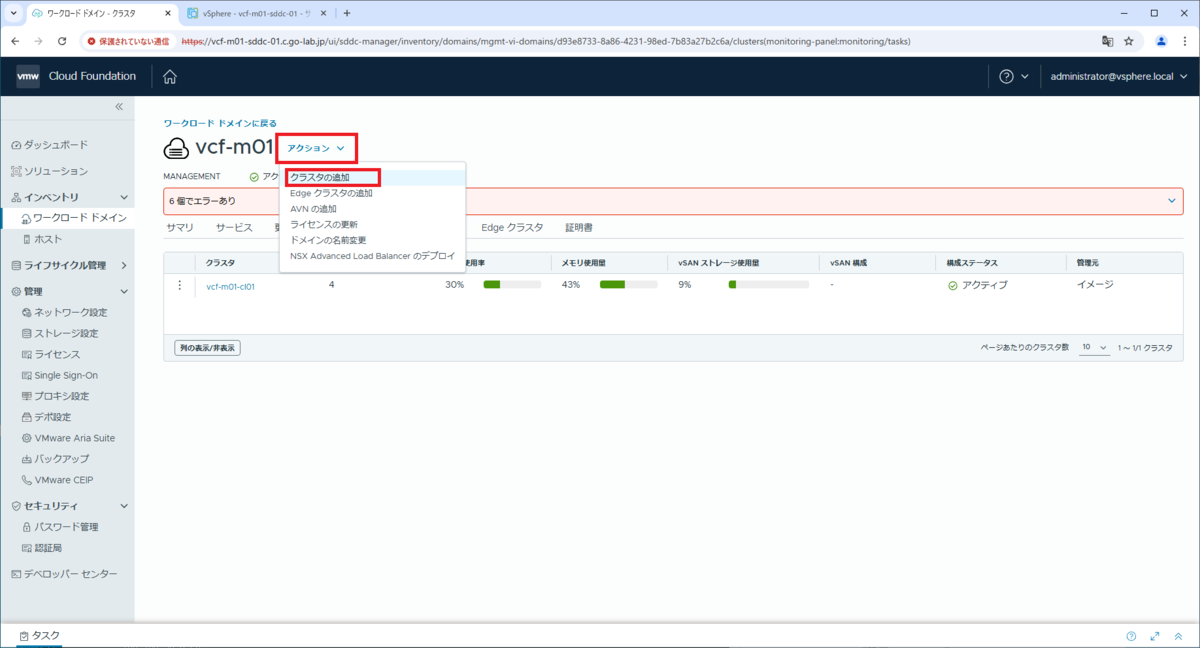Open VMware Aria Suite page

point(69,438)
